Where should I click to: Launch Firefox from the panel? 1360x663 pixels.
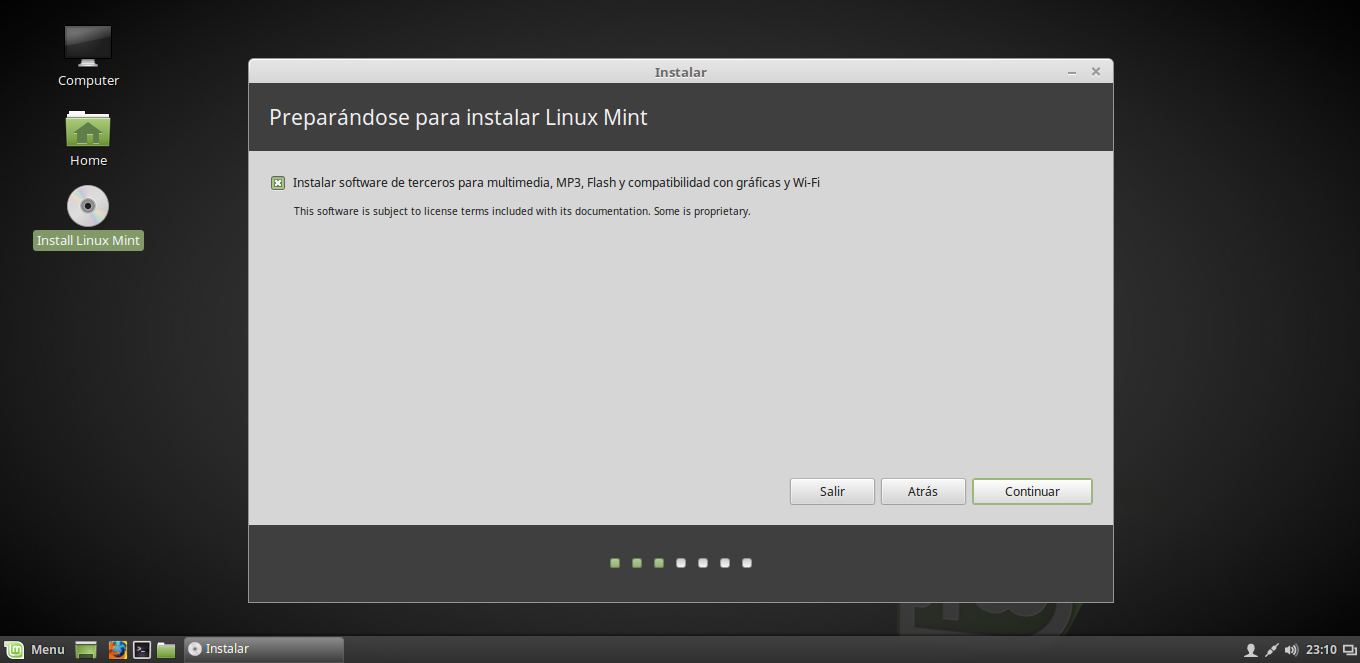pyautogui.click(x=118, y=650)
